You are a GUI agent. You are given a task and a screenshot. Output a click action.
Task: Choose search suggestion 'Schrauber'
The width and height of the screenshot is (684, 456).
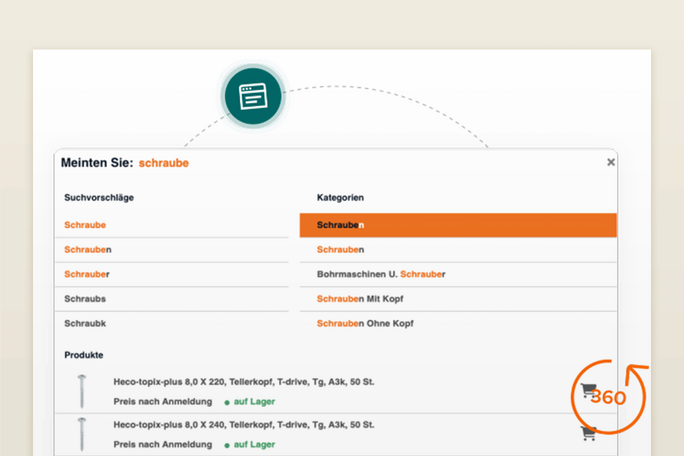172,274
